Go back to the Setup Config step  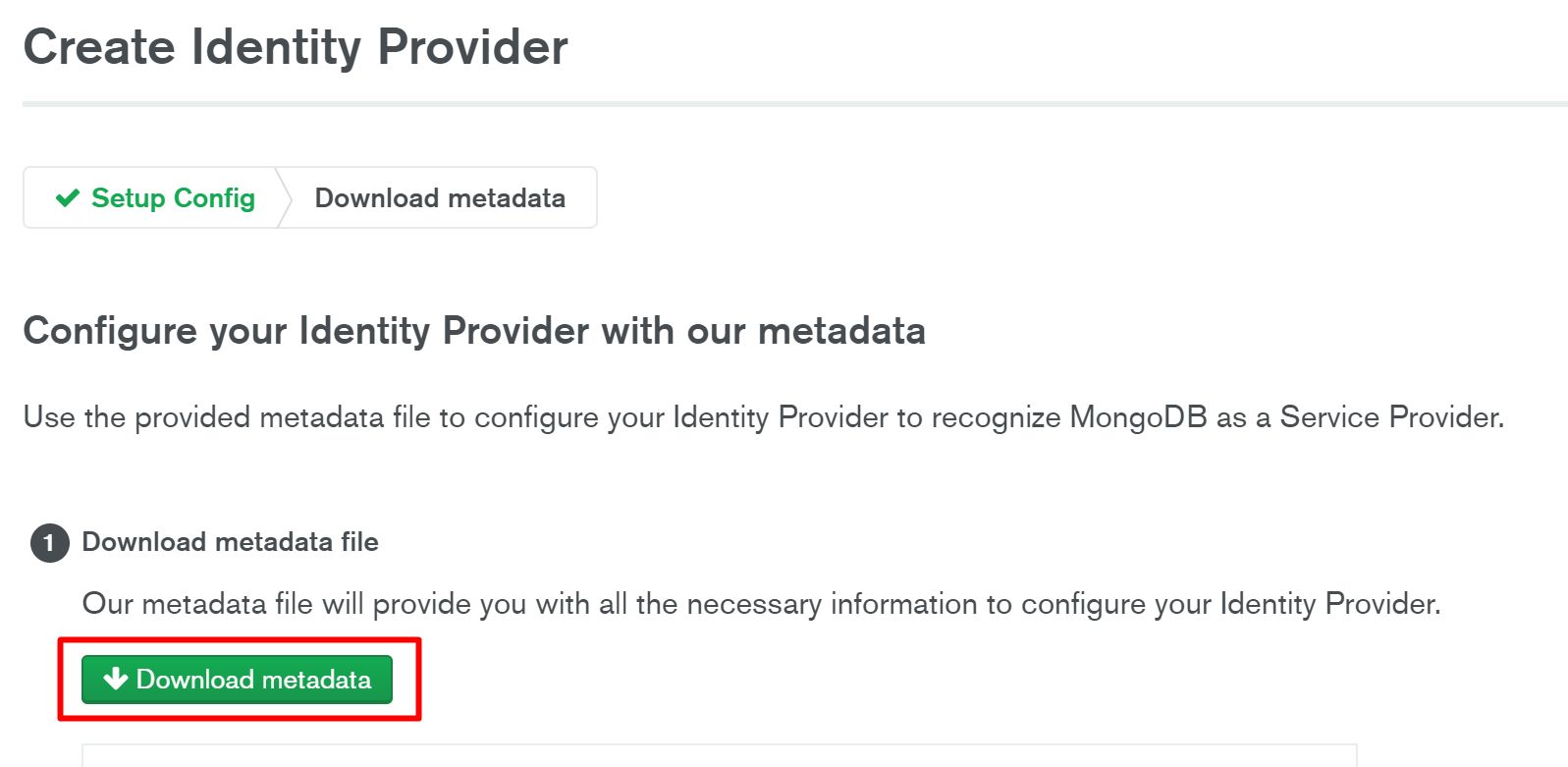pos(173,198)
